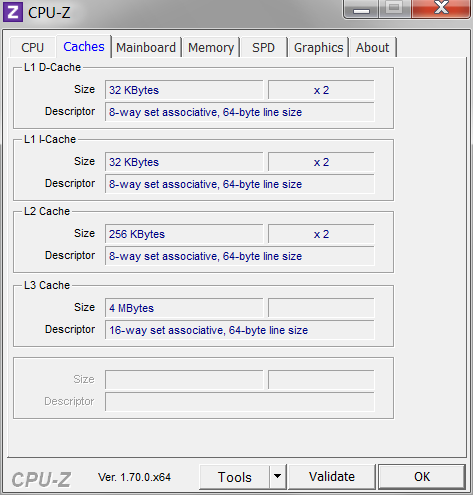Confirm with the OK button
Viewport: 473px width, 495px height.
pyautogui.click(x=422, y=477)
